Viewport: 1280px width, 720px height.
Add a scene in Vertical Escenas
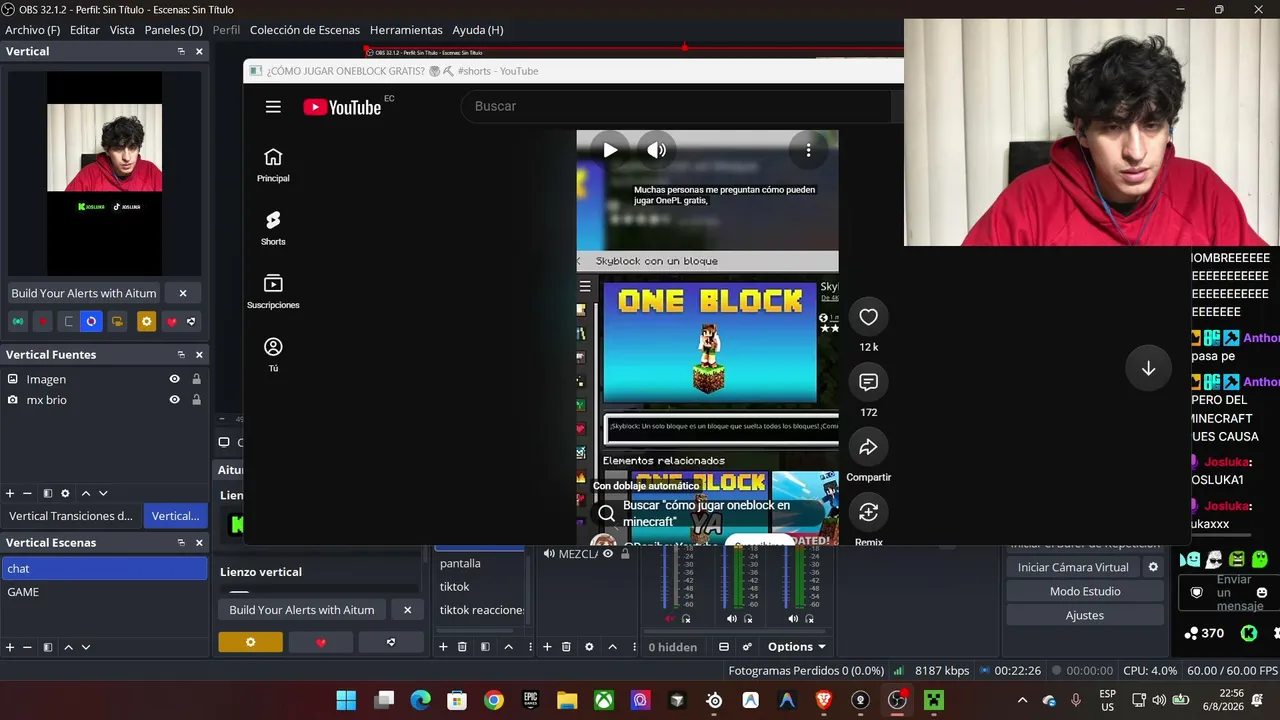tap(10, 647)
